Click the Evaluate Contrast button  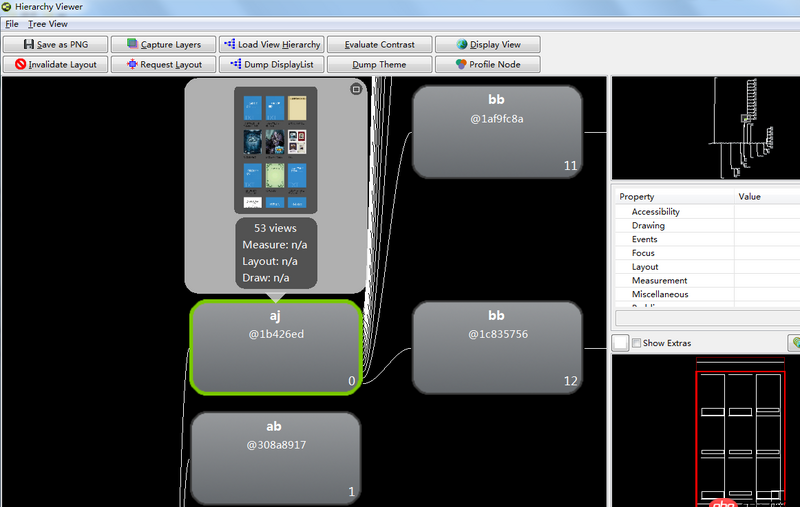(x=380, y=44)
